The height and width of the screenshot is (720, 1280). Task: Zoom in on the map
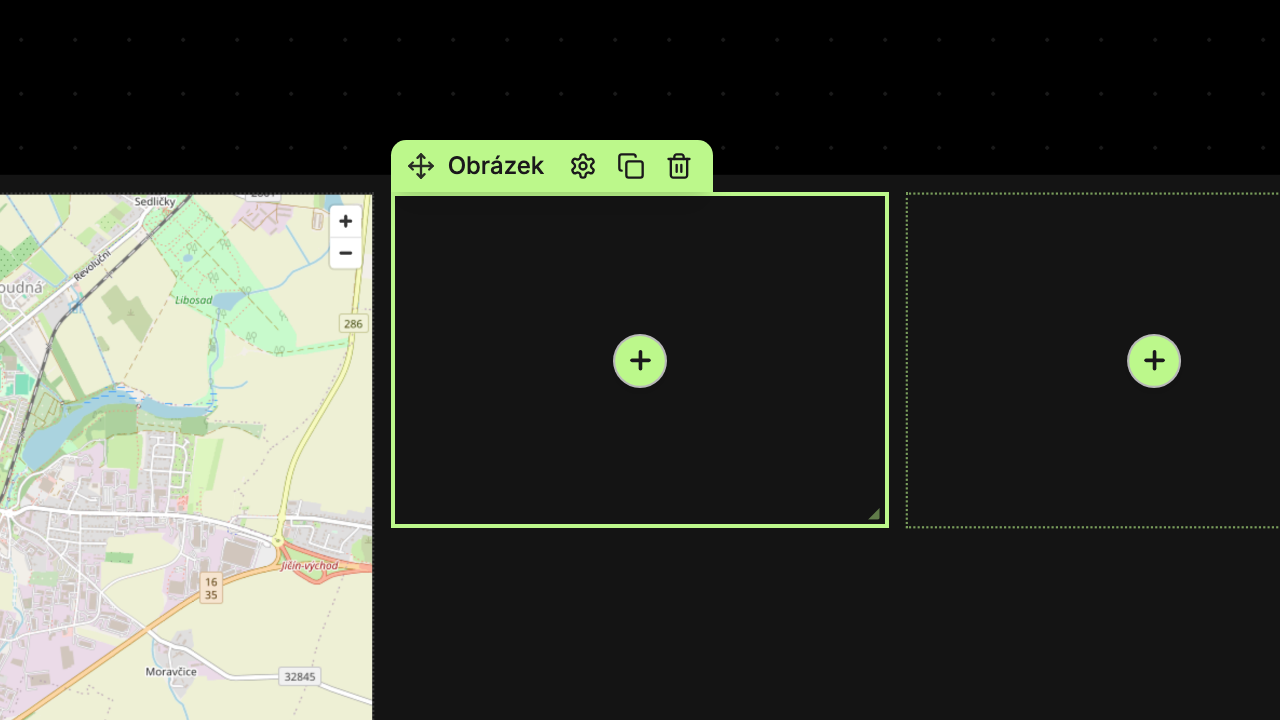pyautogui.click(x=346, y=221)
